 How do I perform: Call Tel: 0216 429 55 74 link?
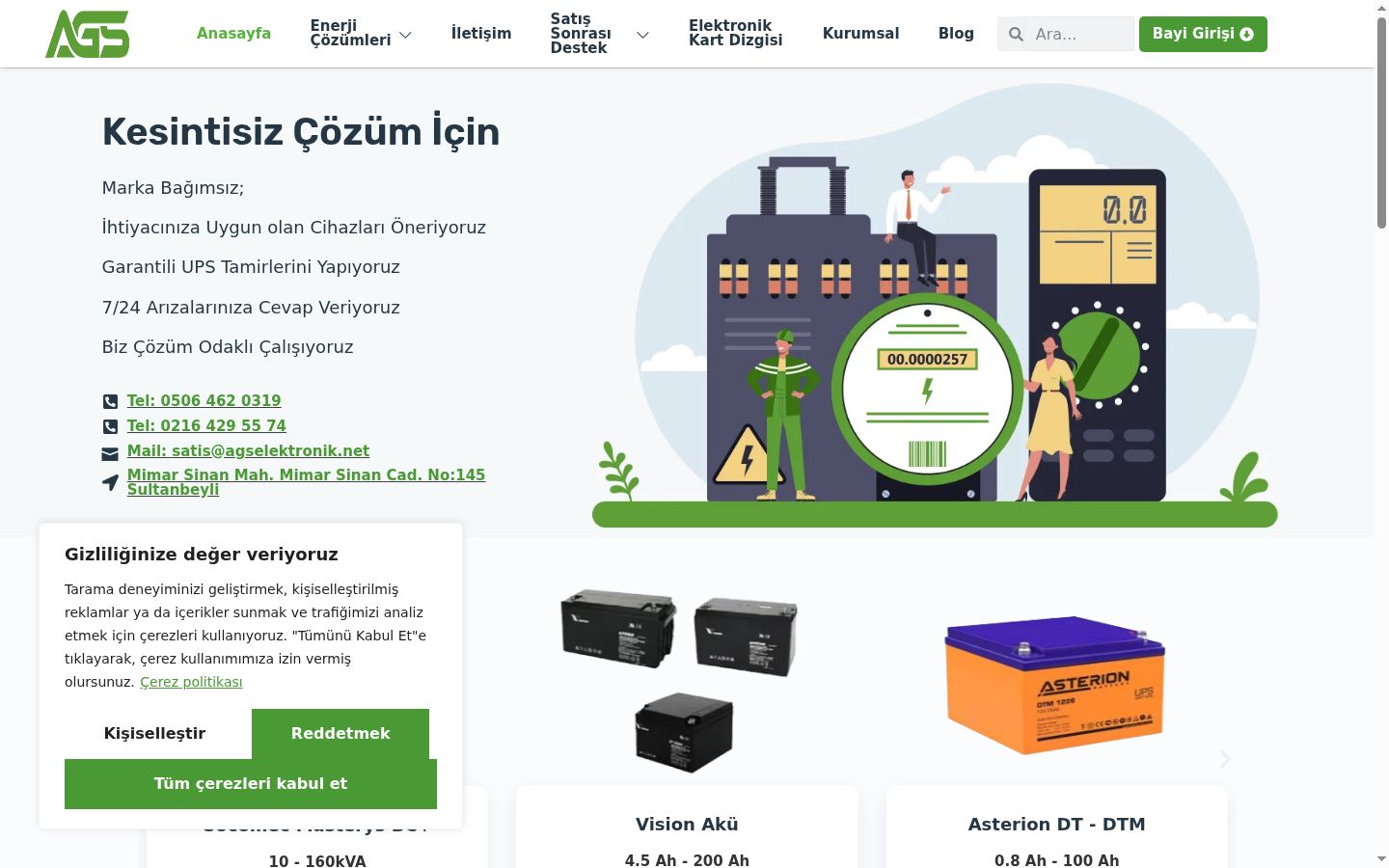(206, 426)
